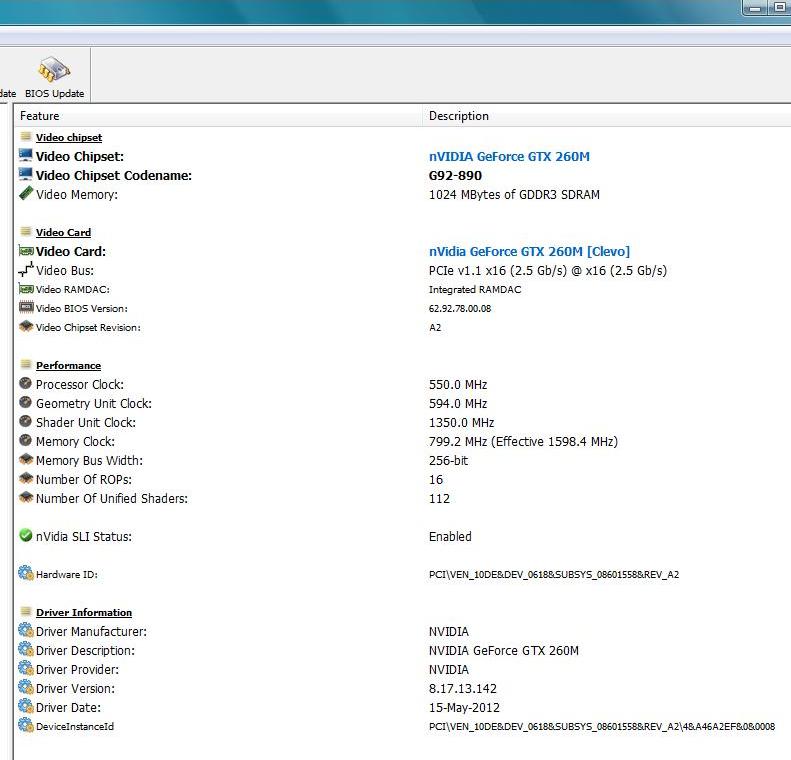Click the gear icon beside Hardware ID
791x760 pixels.
[26, 573]
